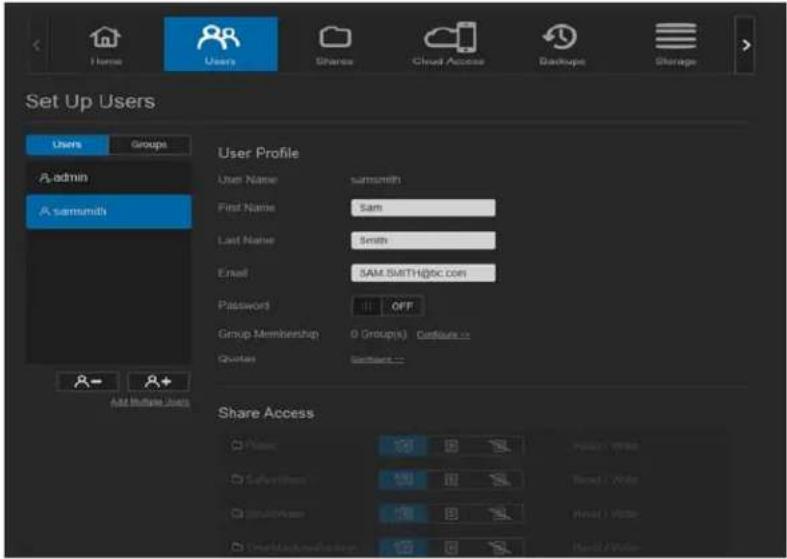The width and height of the screenshot is (787, 559).
Task: Click the User Profile heading
Action: [x=258, y=153]
